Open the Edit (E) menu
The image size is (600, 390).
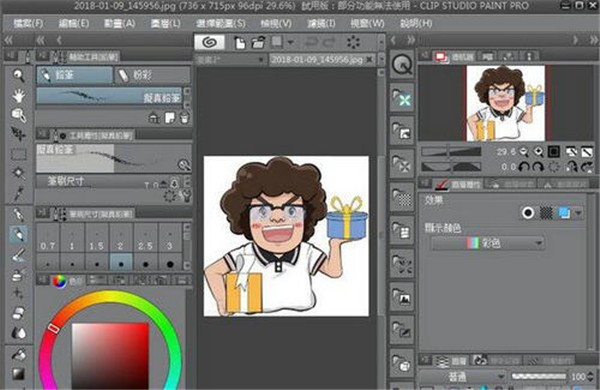click(73, 23)
